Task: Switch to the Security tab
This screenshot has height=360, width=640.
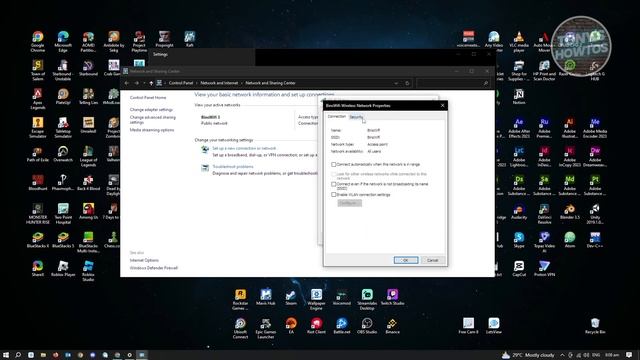Action: point(356,117)
